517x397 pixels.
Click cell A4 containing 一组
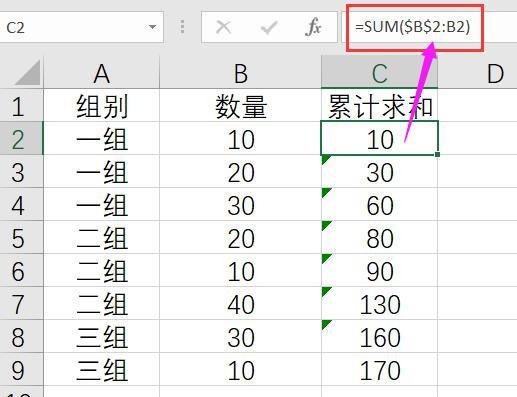(x=102, y=204)
